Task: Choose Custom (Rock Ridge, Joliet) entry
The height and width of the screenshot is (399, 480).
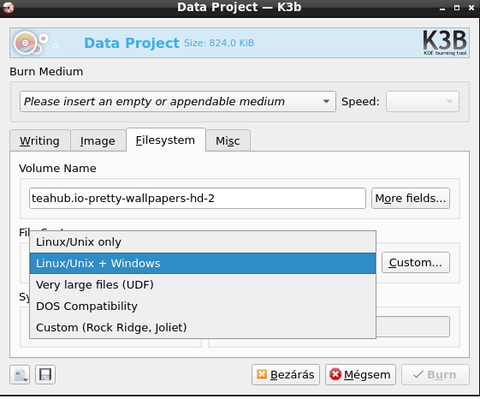Action: (203, 327)
